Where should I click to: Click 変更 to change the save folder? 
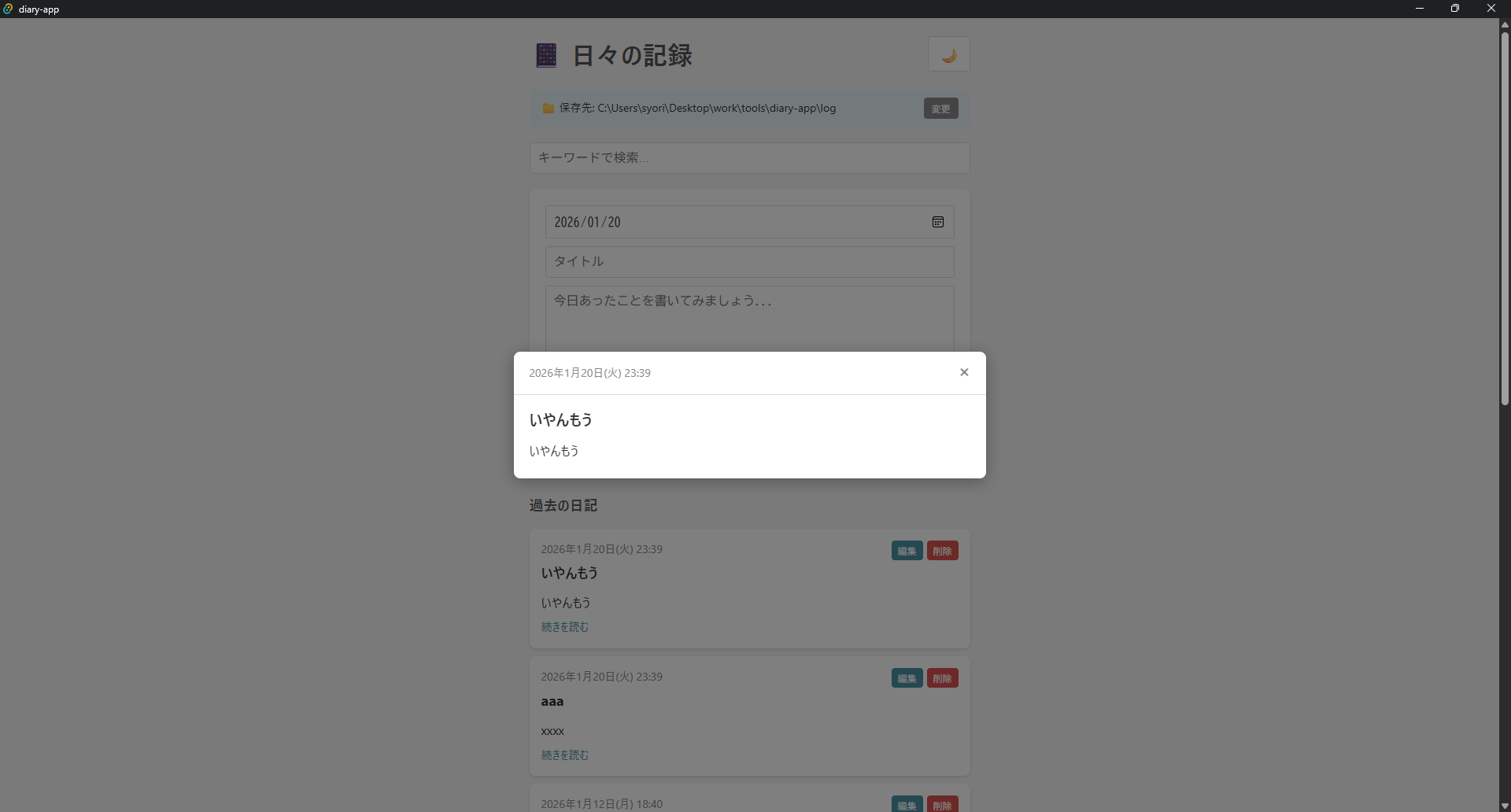[940, 109]
